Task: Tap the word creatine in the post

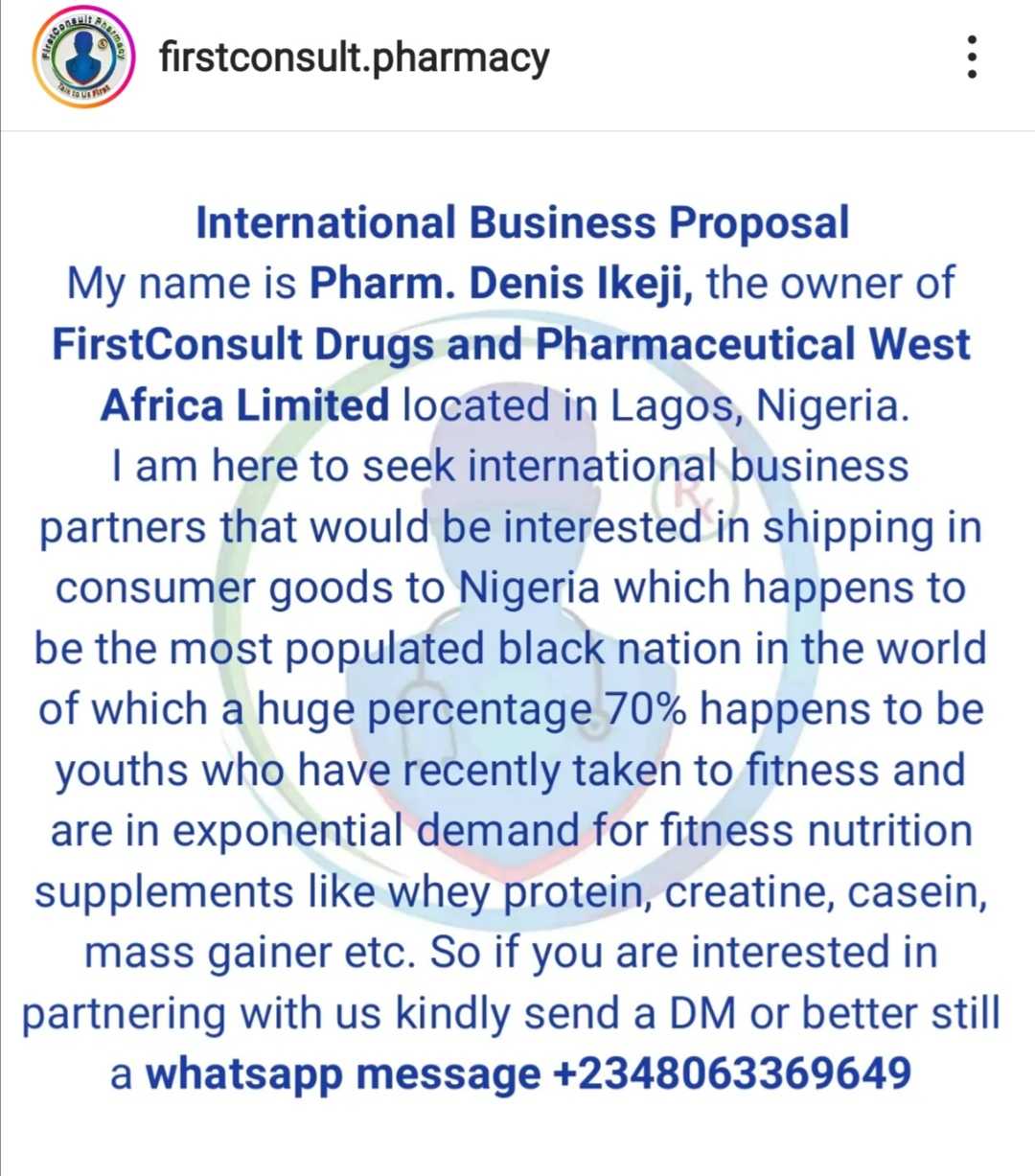Action: (749, 892)
